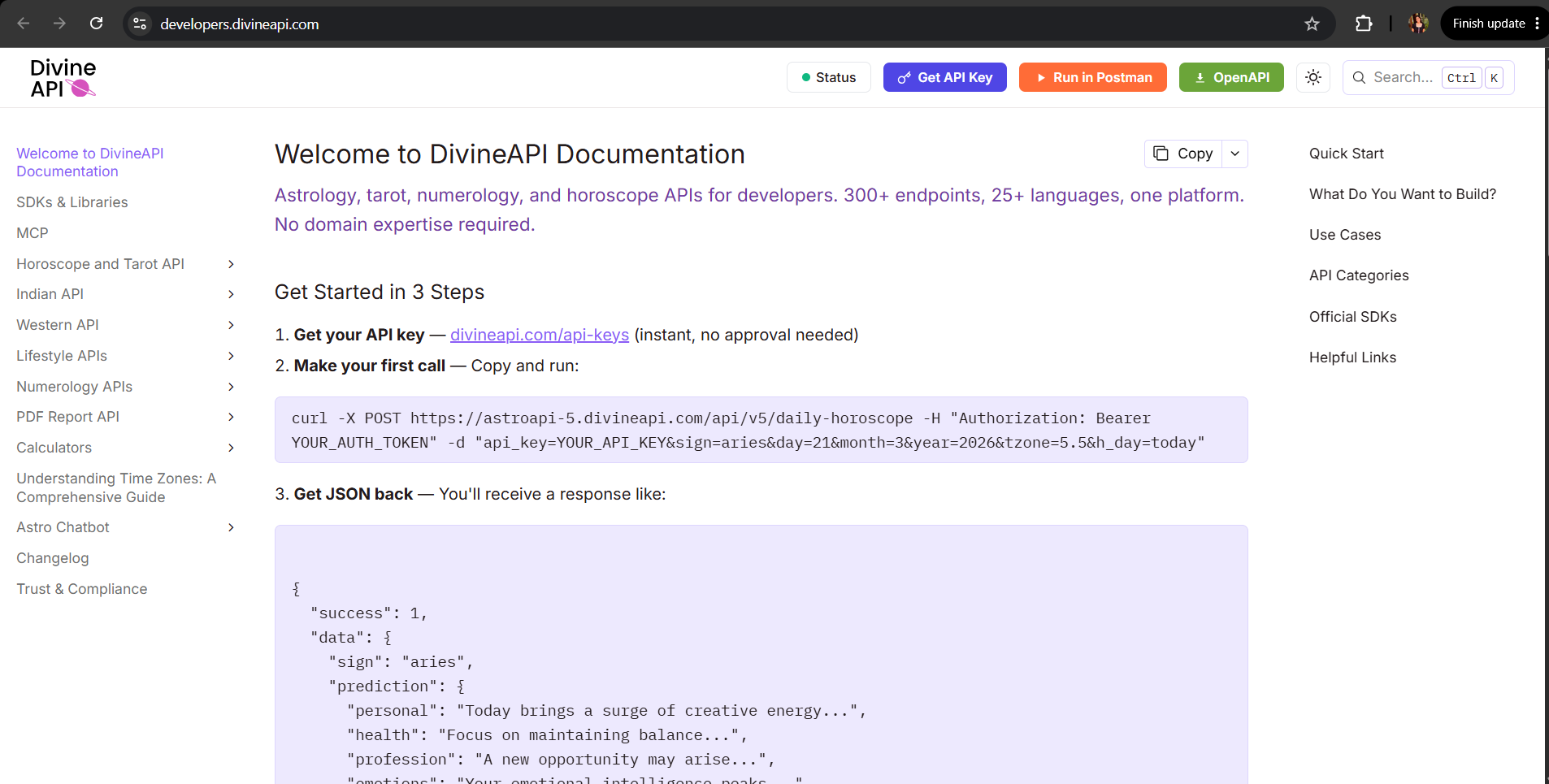This screenshot has width=1549, height=784.
Task: Click the Divine API logo
Action: click(x=63, y=78)
